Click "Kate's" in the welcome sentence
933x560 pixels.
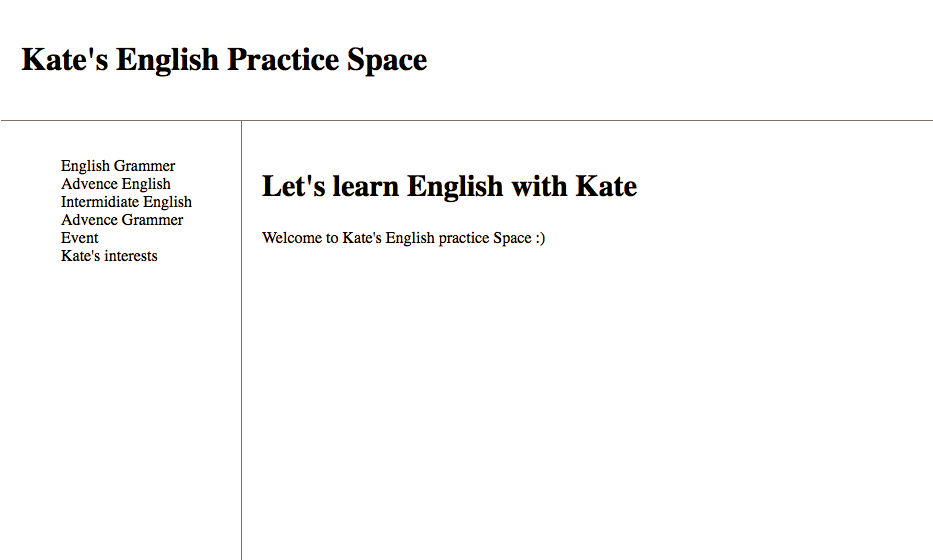click(362, 238)
